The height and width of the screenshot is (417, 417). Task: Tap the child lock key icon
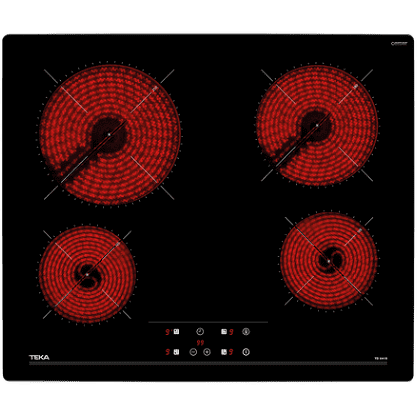point(246,331)
